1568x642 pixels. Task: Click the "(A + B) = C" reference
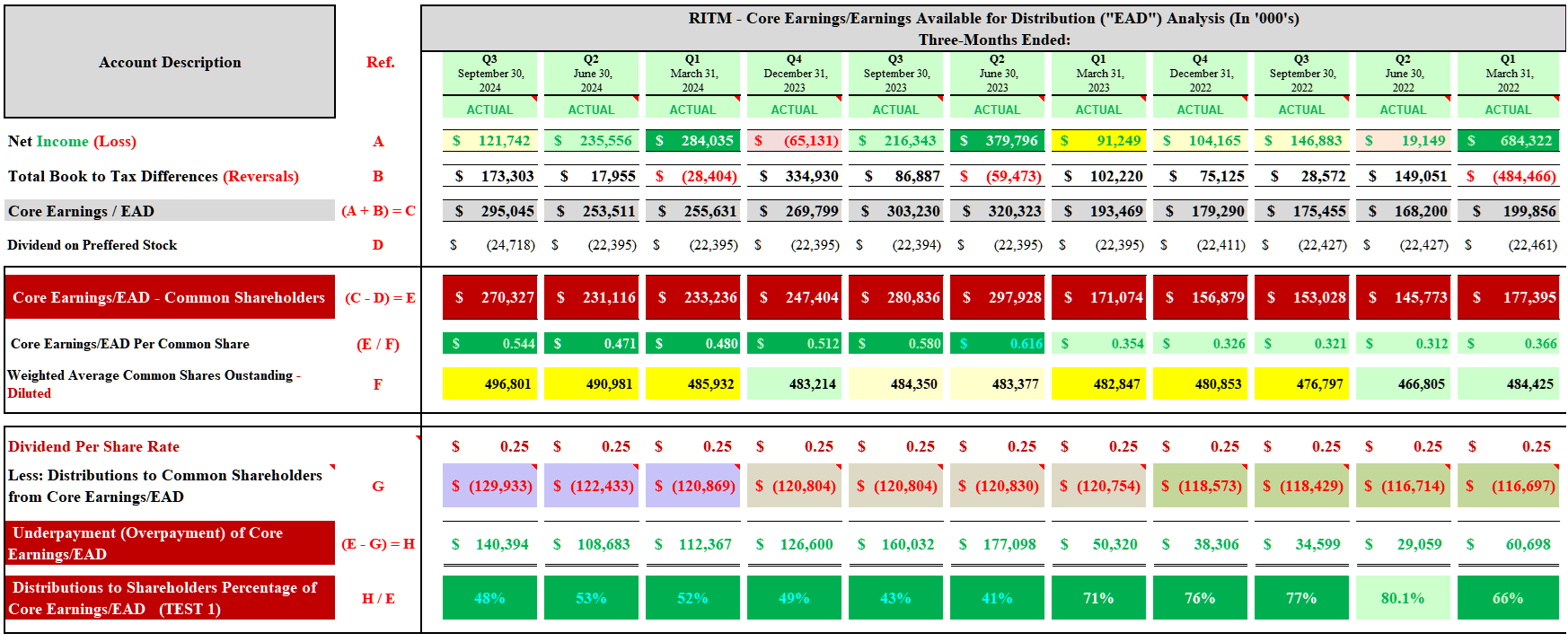pos(378,211)
